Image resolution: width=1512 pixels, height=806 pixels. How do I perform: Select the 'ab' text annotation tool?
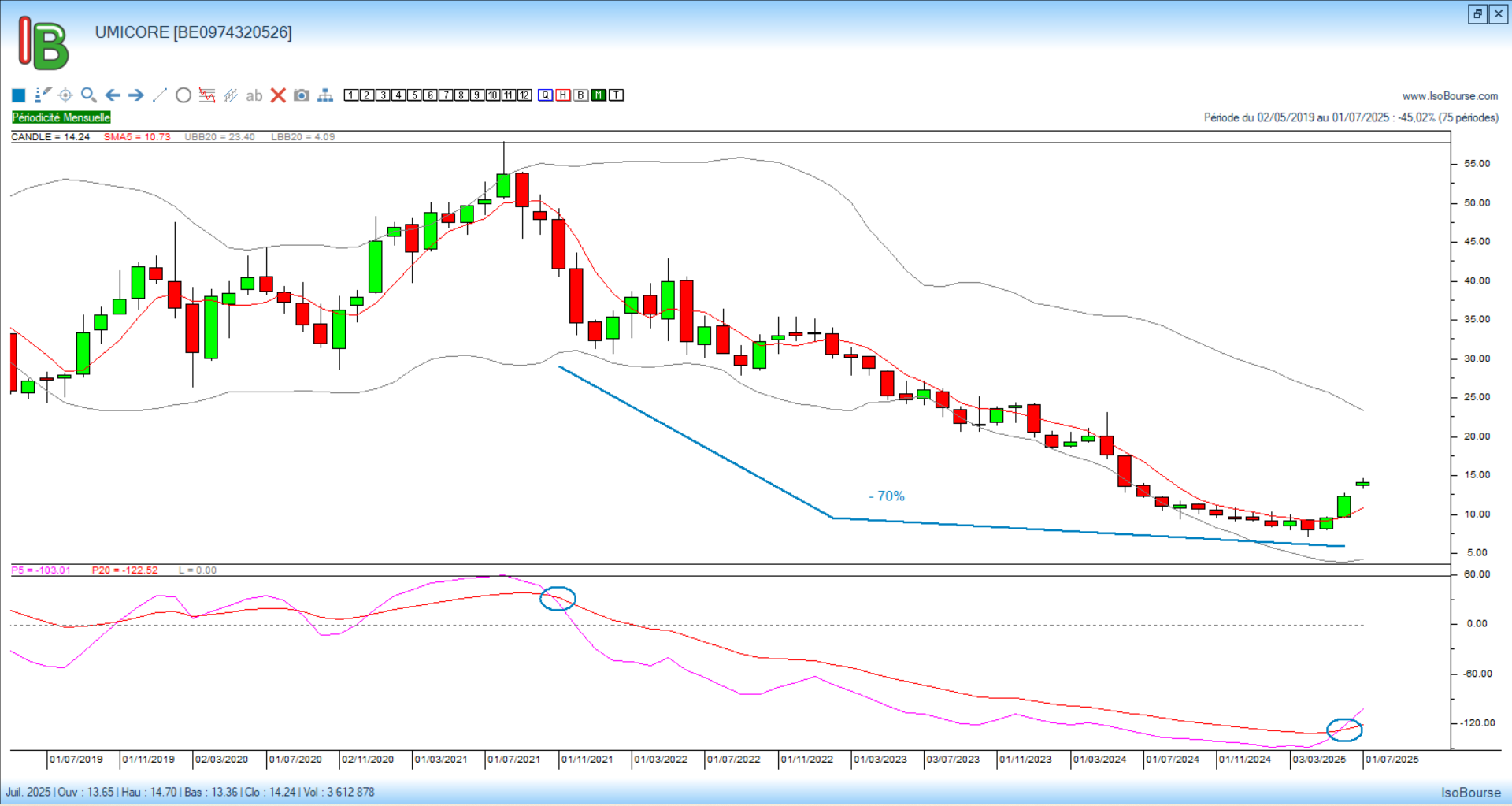coord(254,96)
